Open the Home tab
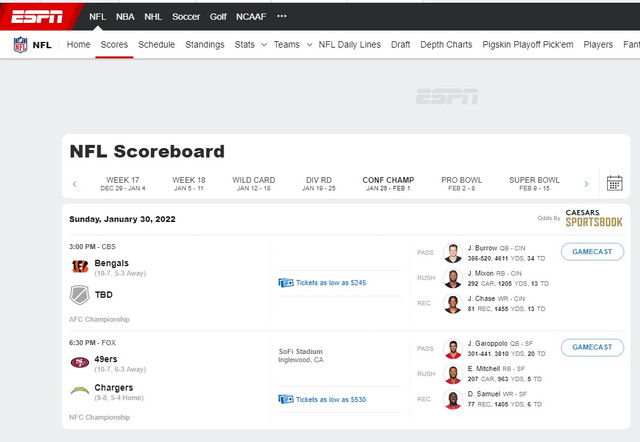Screen dimensions: 640x442 pos(78,44)
